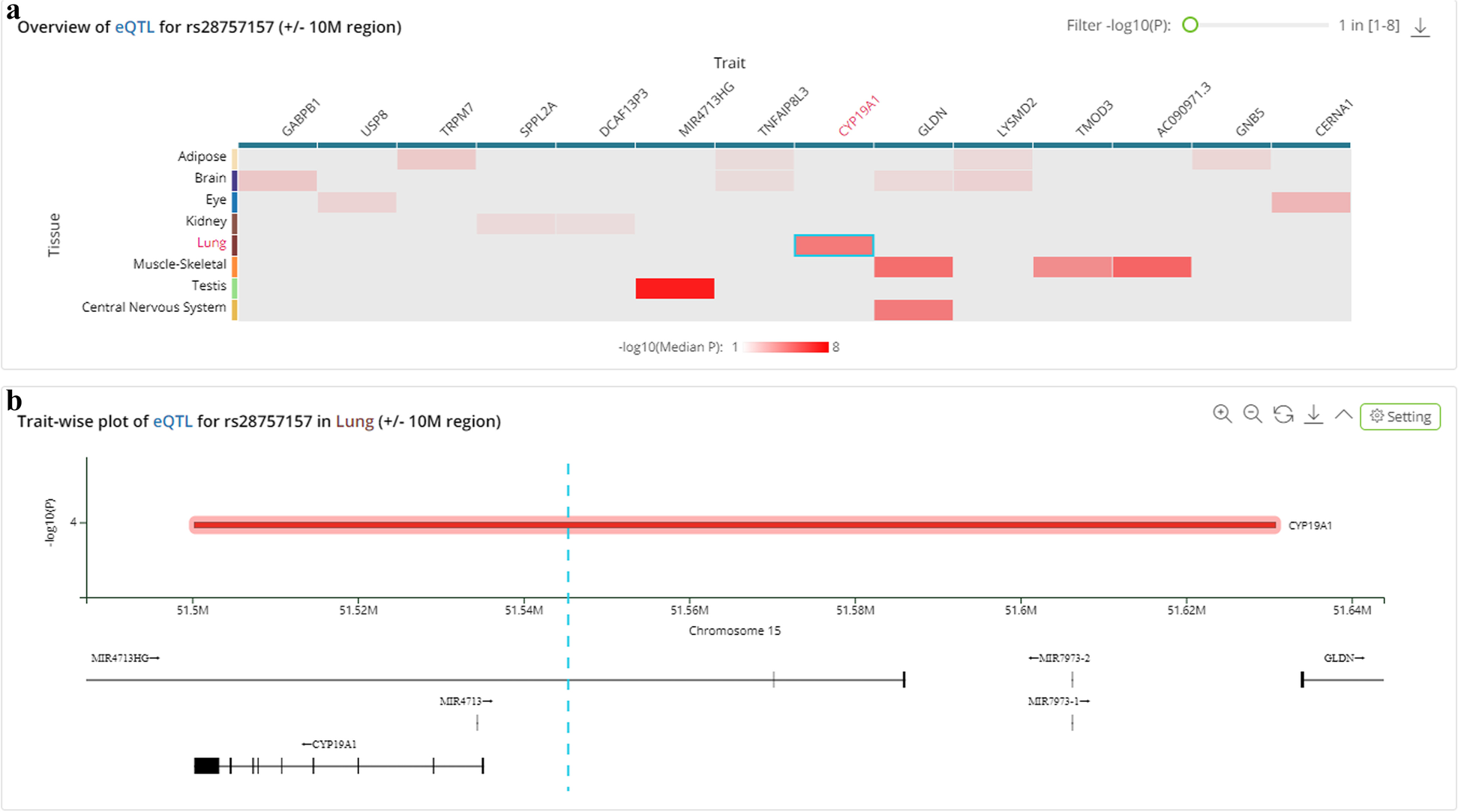Select the Muscle-Skeletal AC090971.3 heatmap cell
This screenshot has height=812, width=1458.
[x=1152, y=267]
